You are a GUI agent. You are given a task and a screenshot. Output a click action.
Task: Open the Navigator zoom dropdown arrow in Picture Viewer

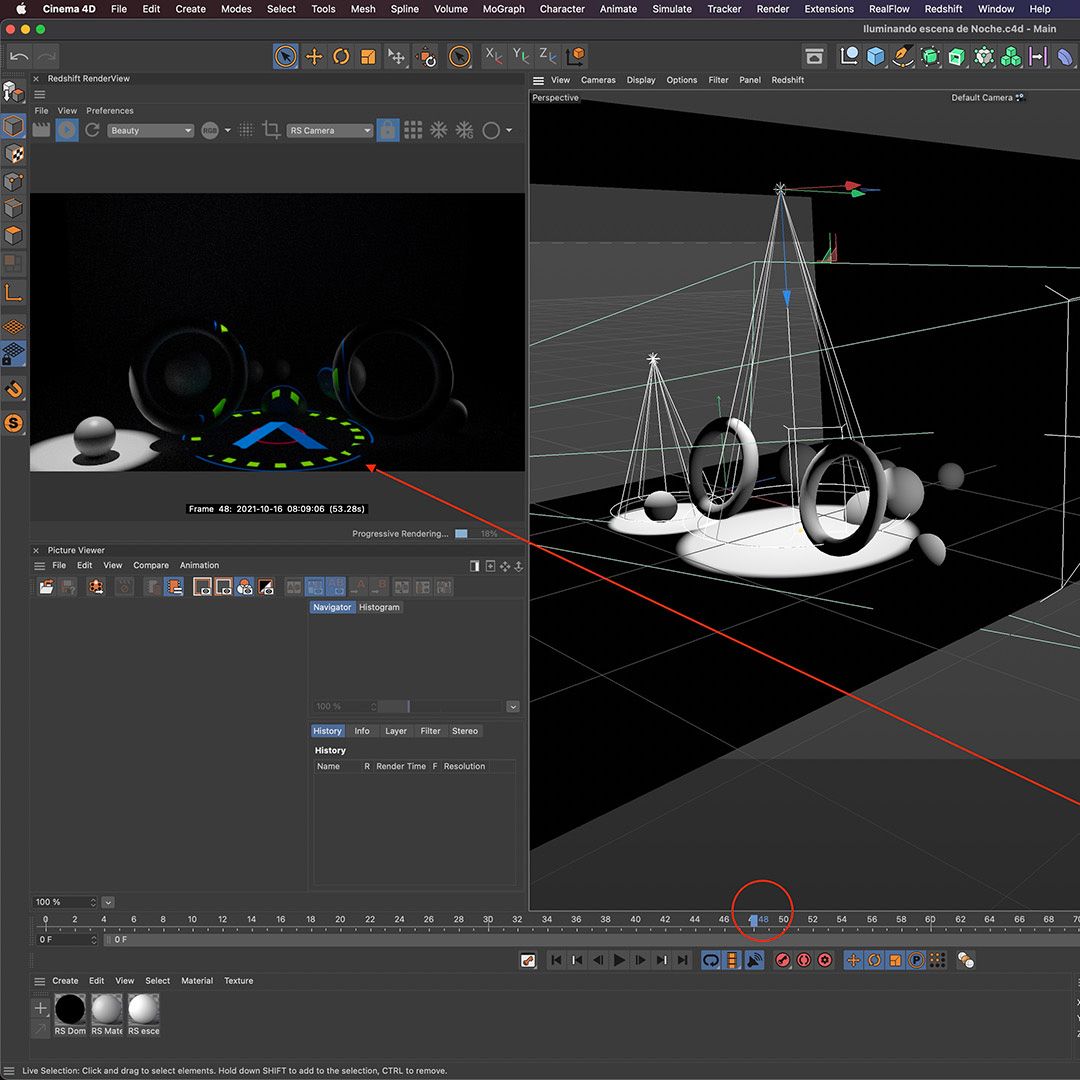(512, 706)
